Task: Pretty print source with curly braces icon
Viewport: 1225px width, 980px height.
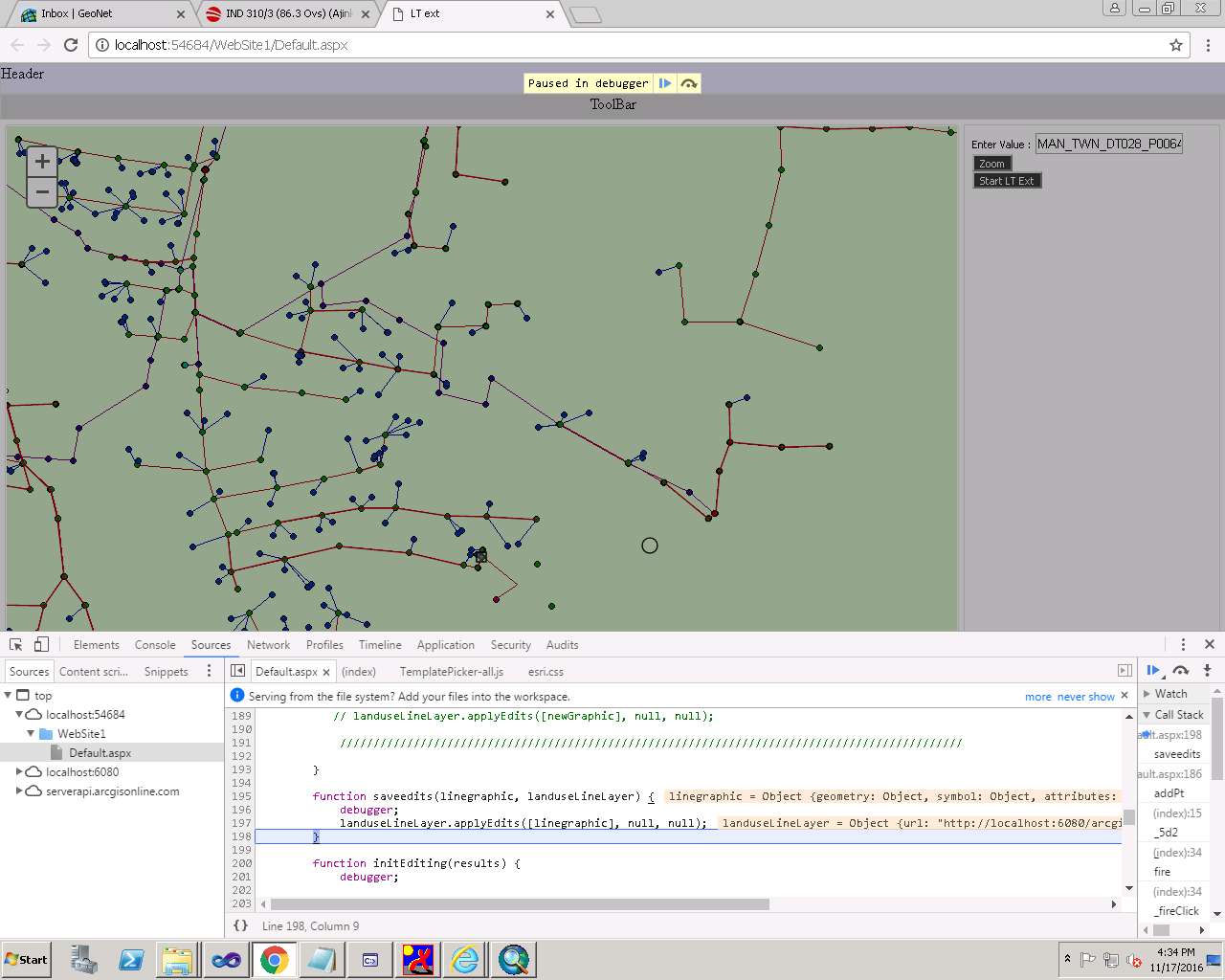Action: click(241, 925)
